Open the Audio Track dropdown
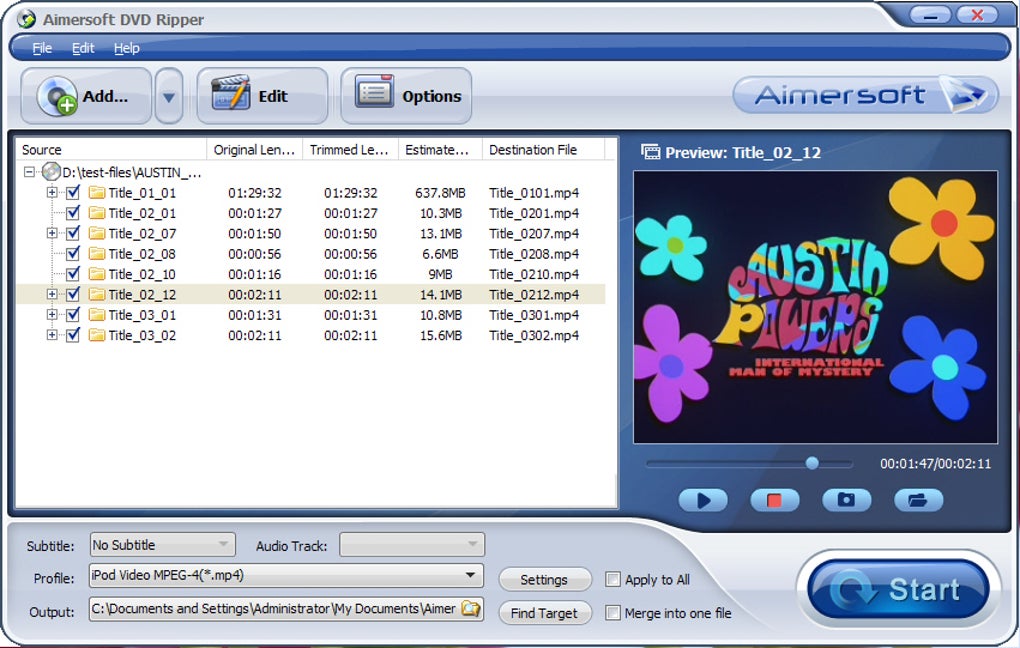Viewport: 1020px width, 648px height. click(412, 545)
